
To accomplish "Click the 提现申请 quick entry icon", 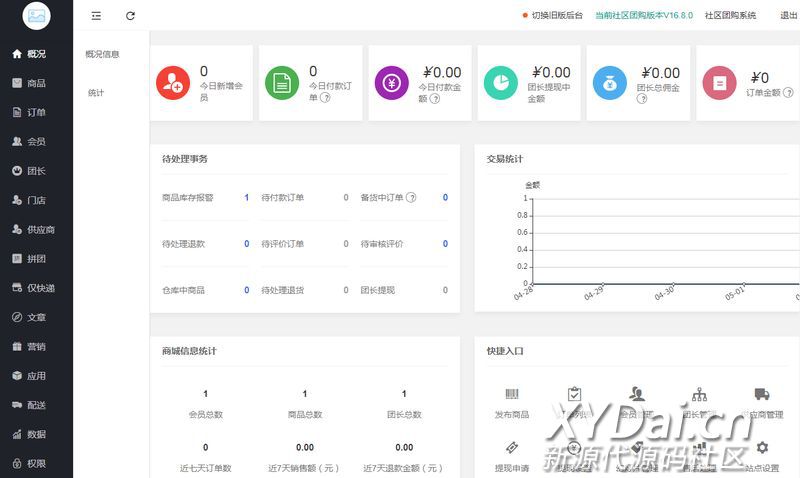I will click(x=511, y=448).
